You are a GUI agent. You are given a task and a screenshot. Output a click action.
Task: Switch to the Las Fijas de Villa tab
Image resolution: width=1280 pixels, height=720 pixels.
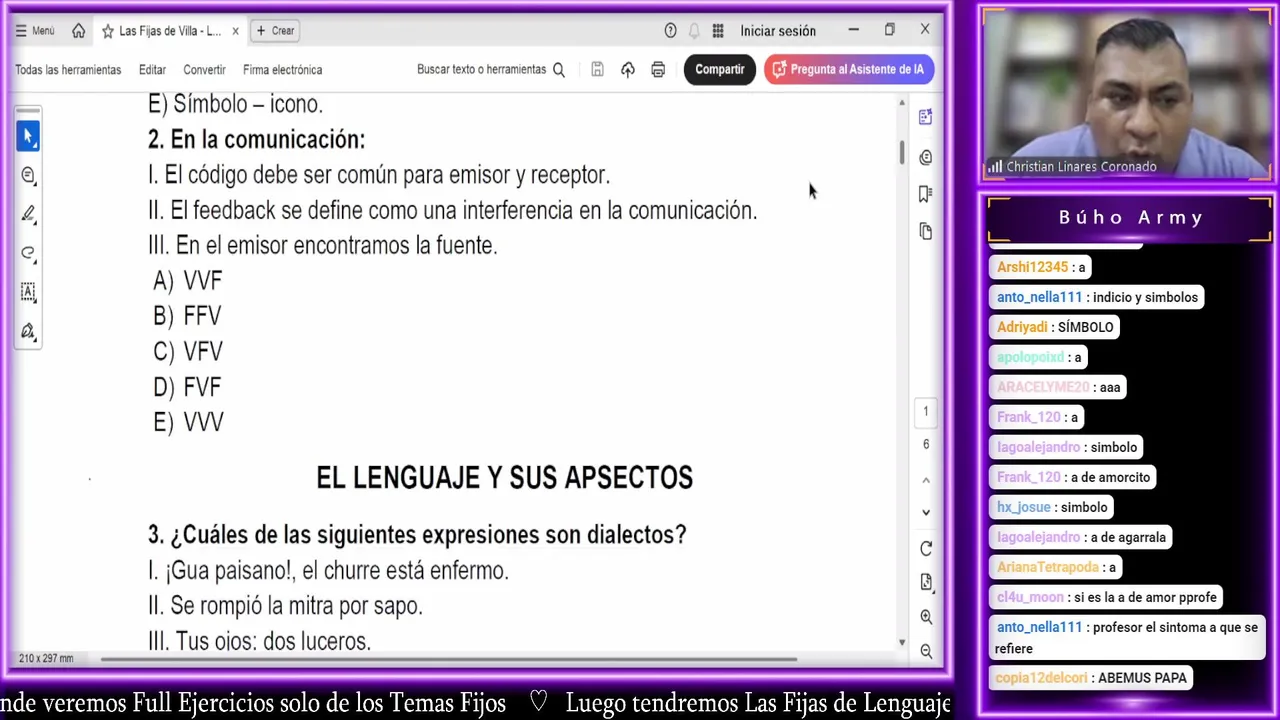(170, 31)
